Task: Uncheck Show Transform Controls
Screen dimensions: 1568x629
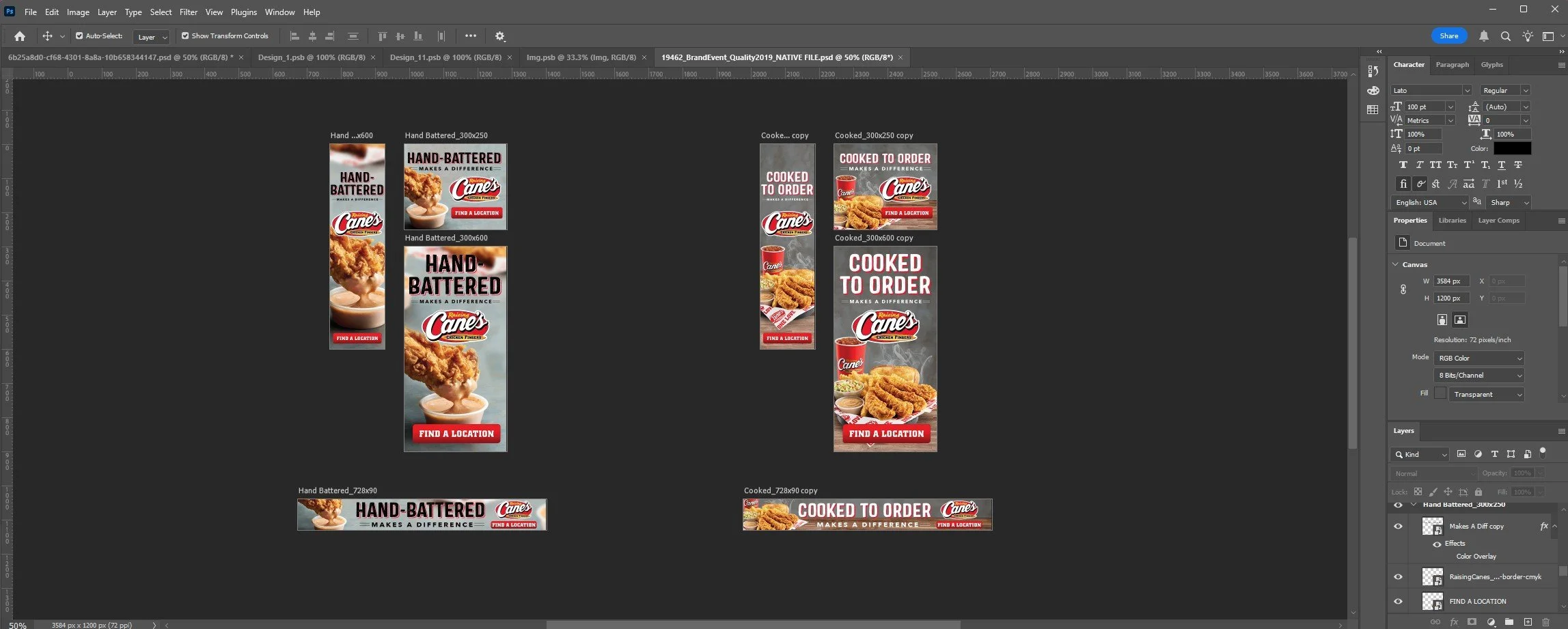Action: click(x=185, y=36)
